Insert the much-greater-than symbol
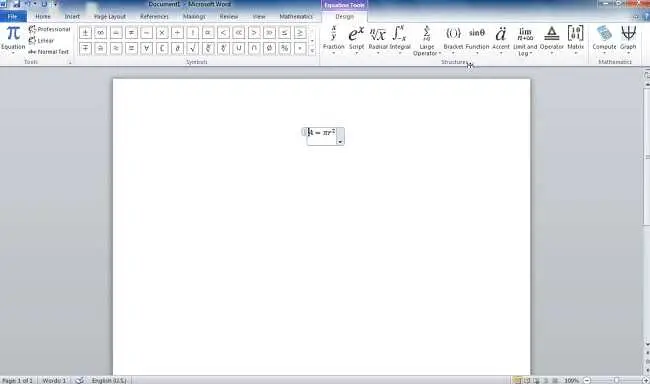 269,33
